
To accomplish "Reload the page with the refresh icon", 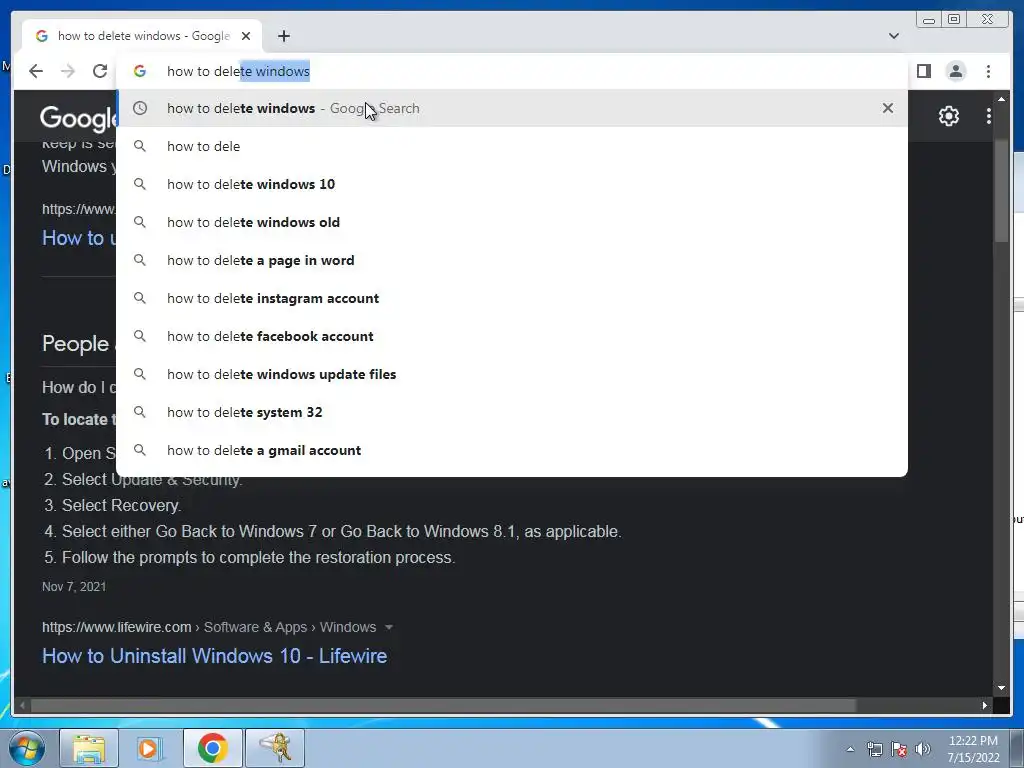I will 100,71.
